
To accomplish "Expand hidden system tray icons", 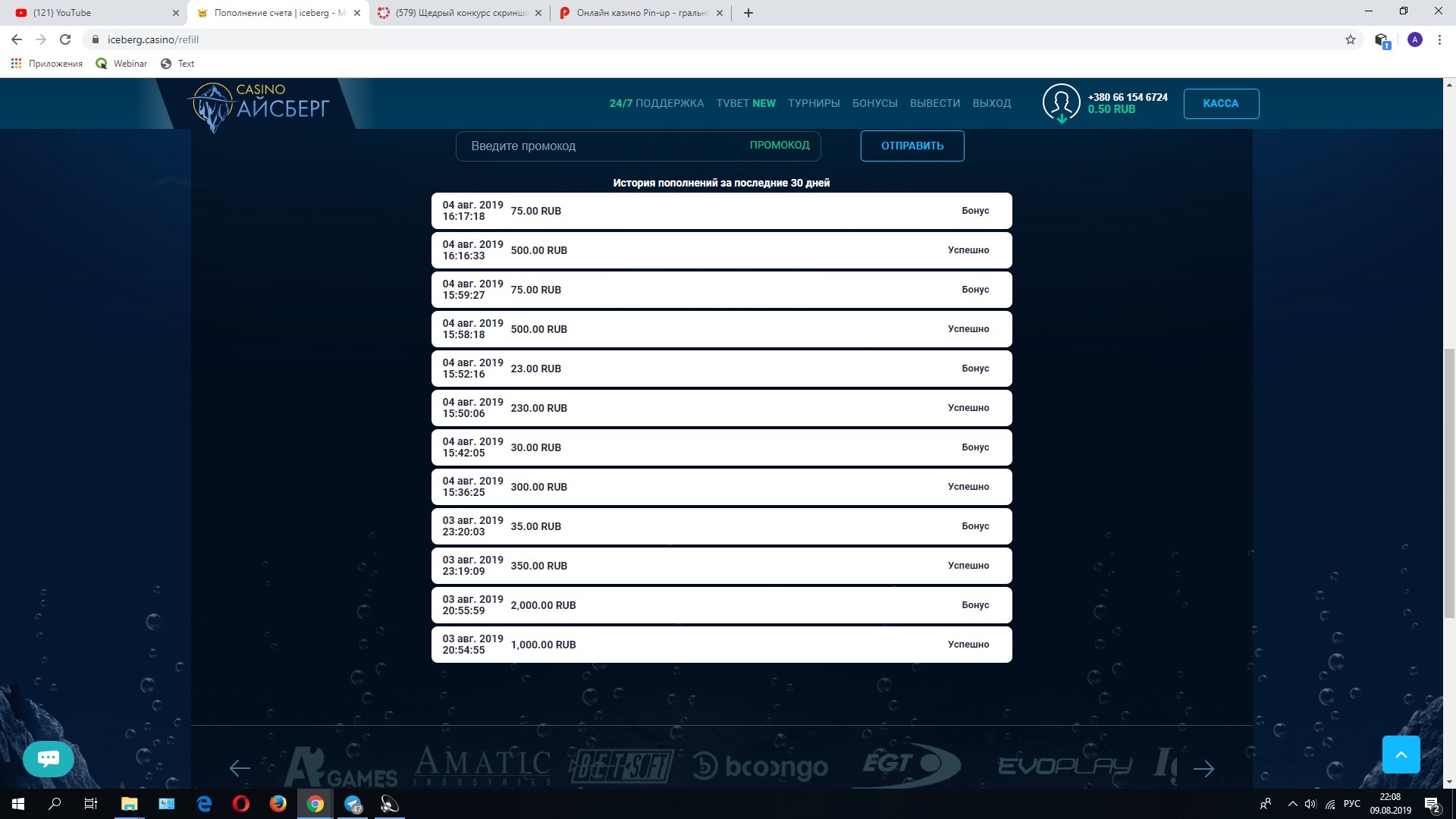I will (x=1293, y=804).
